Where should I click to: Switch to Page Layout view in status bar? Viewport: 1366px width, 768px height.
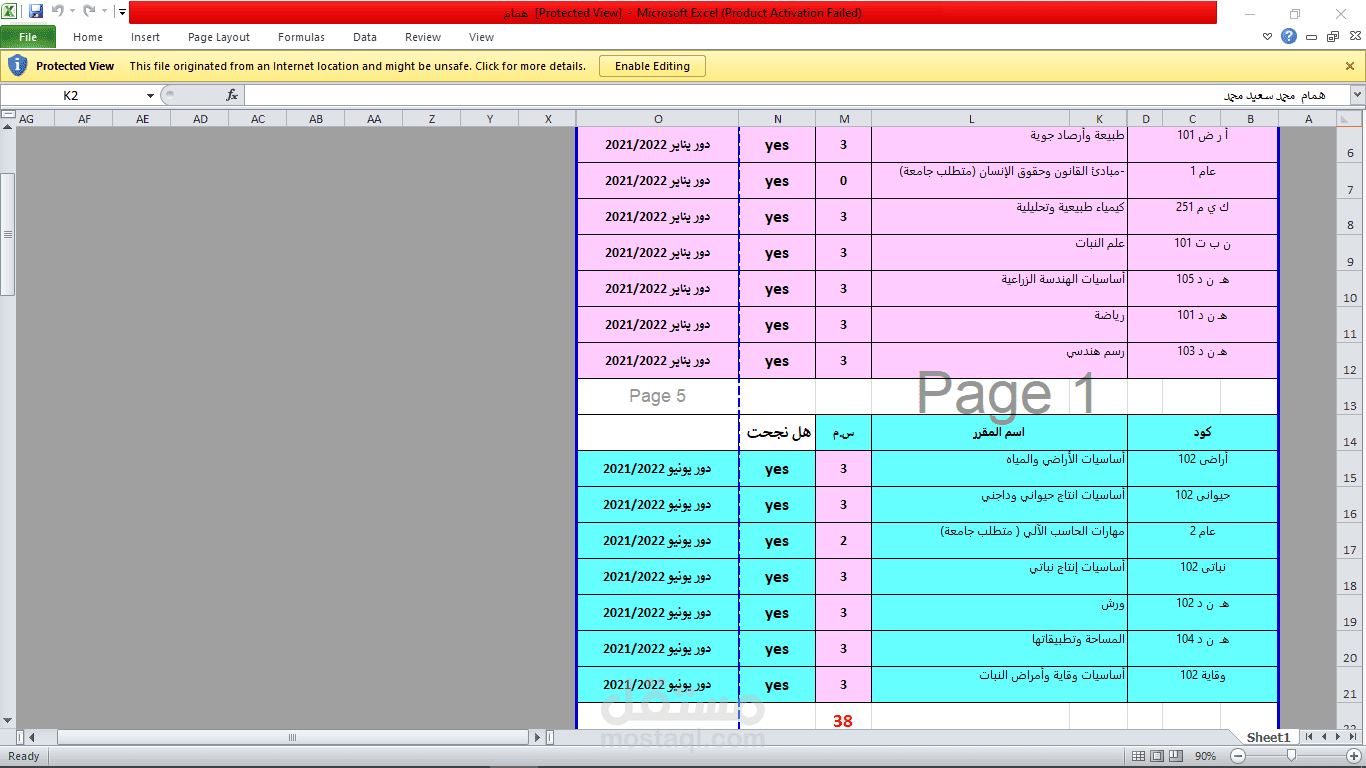1157,756
